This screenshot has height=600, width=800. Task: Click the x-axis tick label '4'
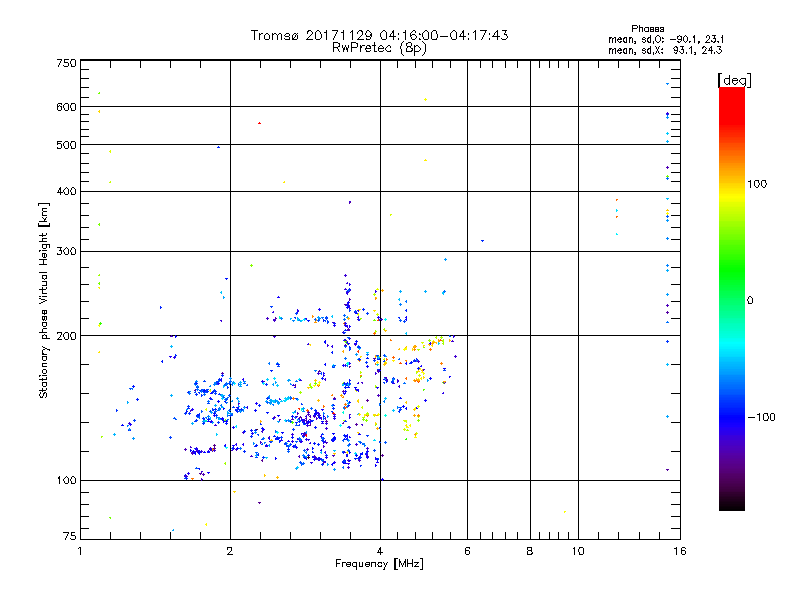pos(380,551)
